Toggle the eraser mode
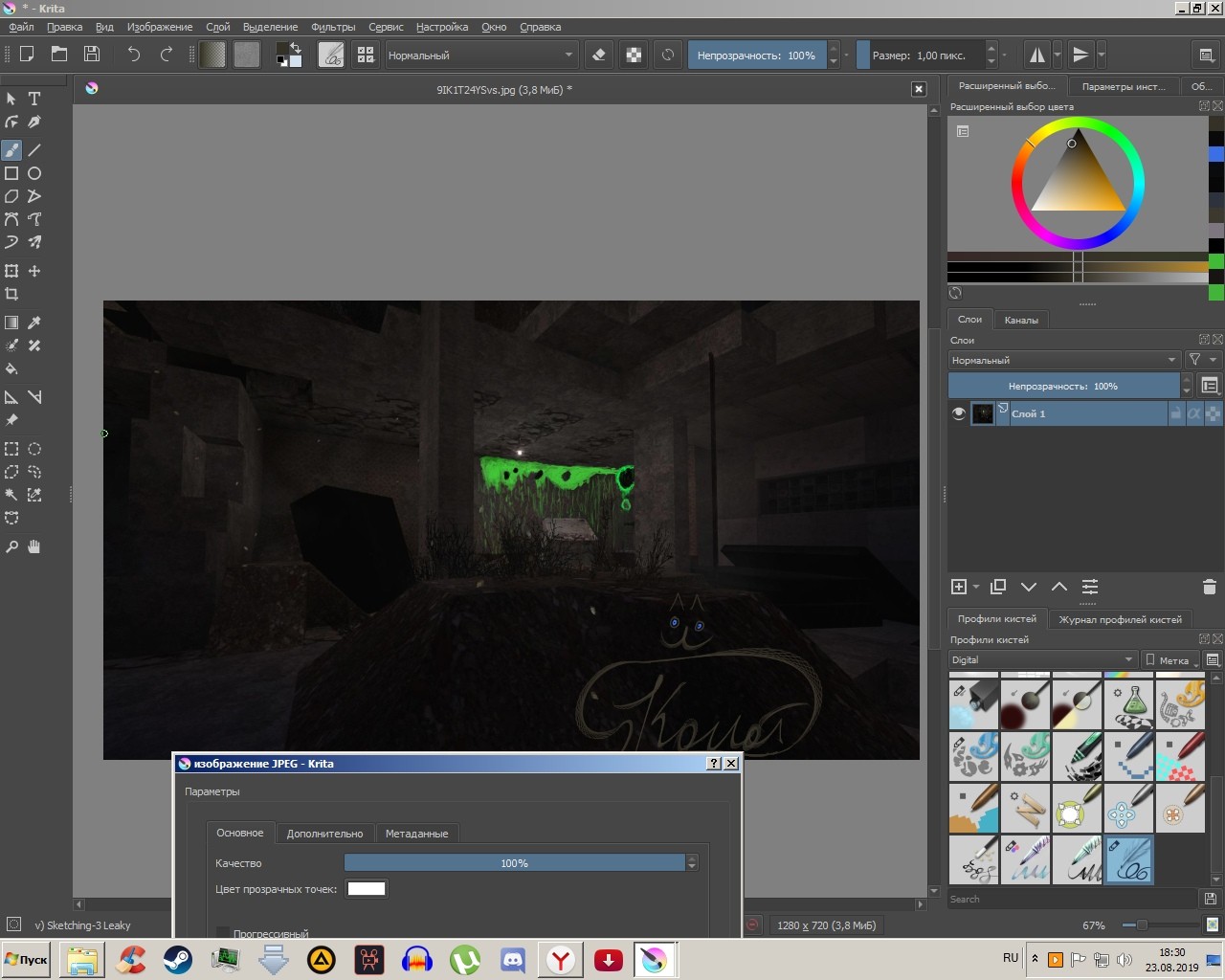 pos(599,55)
